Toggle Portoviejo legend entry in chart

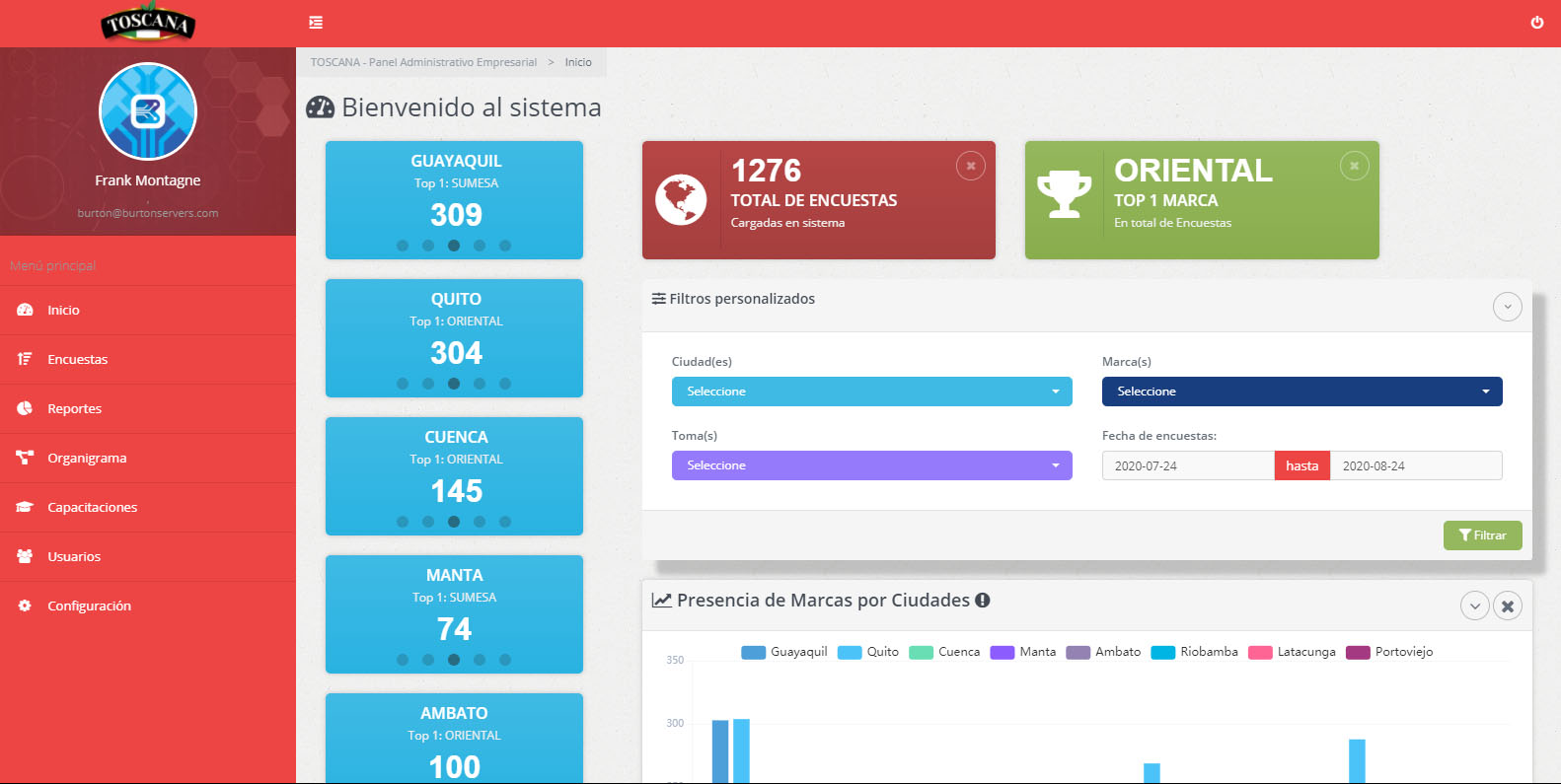(x=1389, y=652)
